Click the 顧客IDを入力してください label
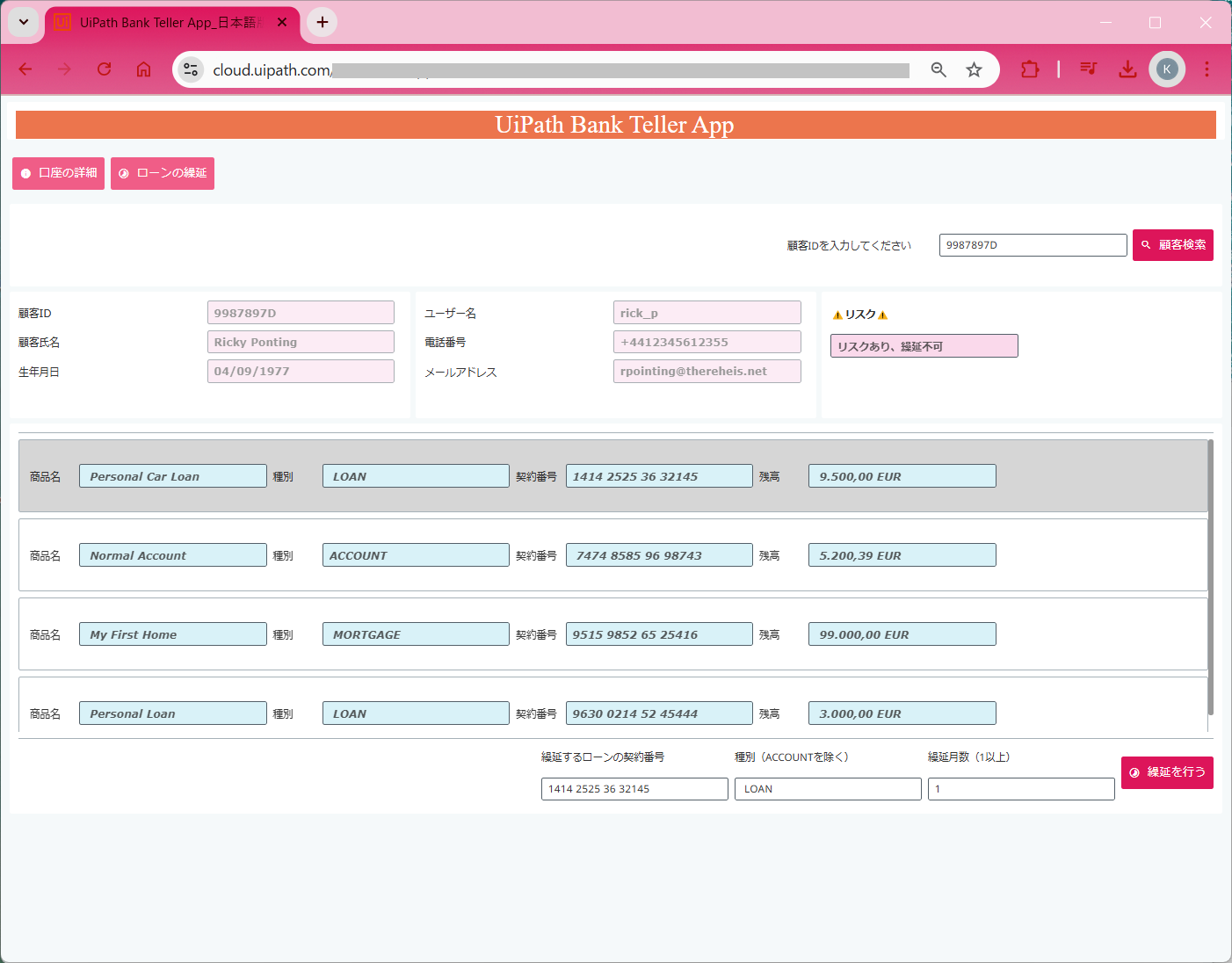The height and width of the screenshot is (963, 1232). coord(849,246)
